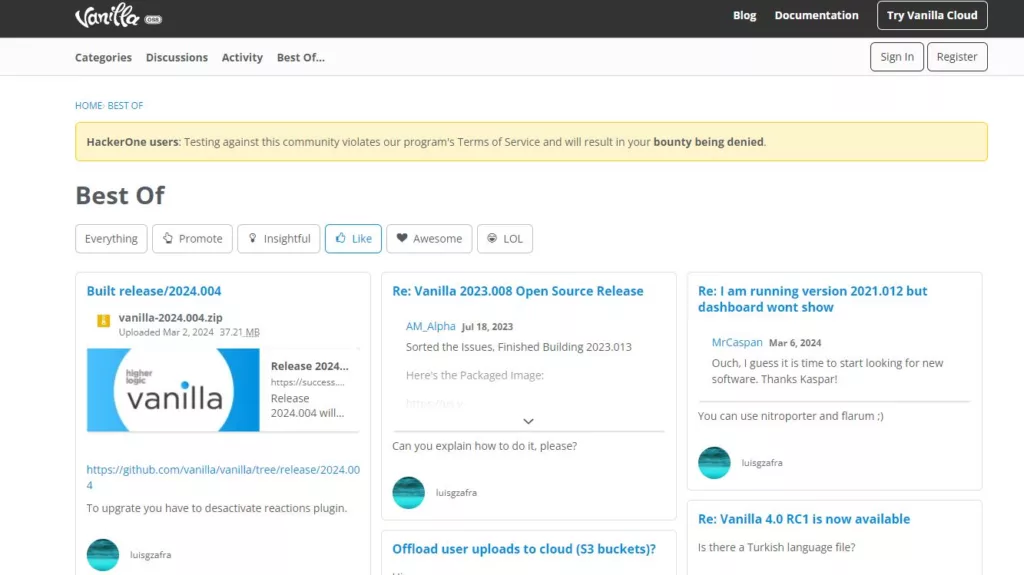This screenshot has height=575, width=1024.
Task: Click luisgzafra avatar under Built release post
Action: coord(103,554)
